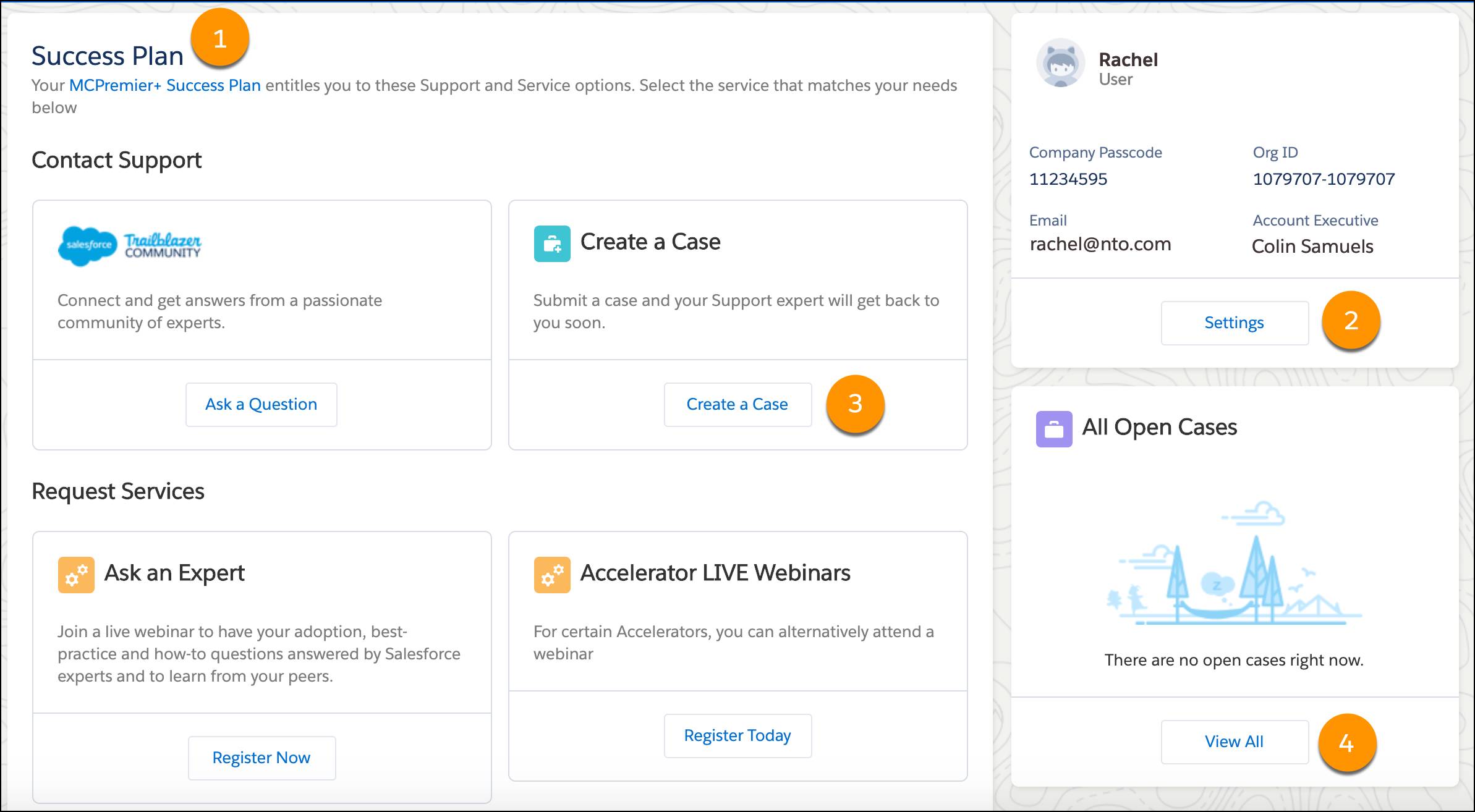Click the Contact Support section heading
This screenshot has width=1475, height=812.
pos(117,160)
